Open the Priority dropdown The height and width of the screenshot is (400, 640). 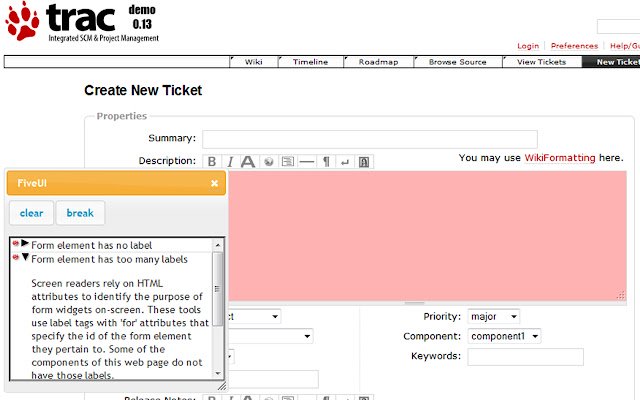(493, 316)
